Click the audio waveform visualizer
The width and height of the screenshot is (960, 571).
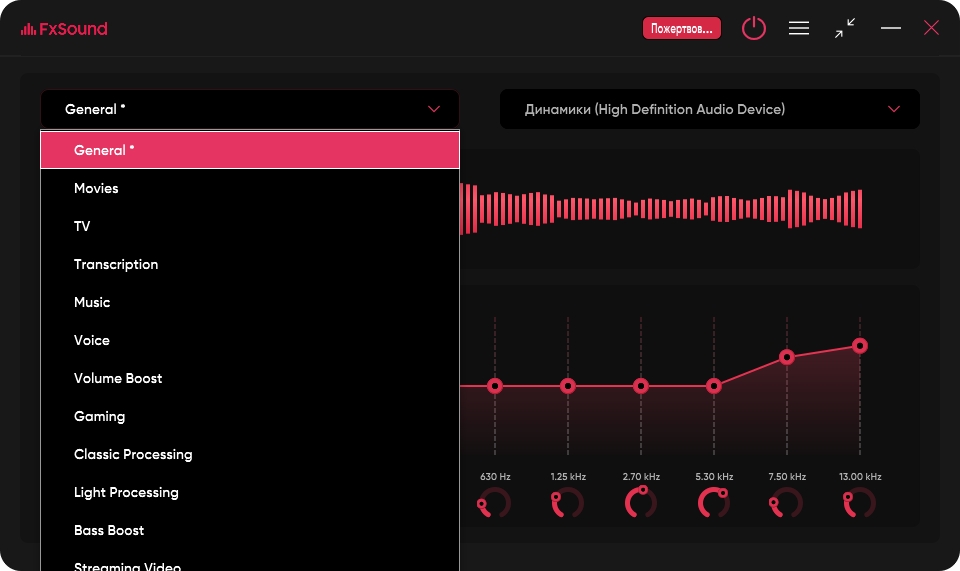click(x=660, y=208)
